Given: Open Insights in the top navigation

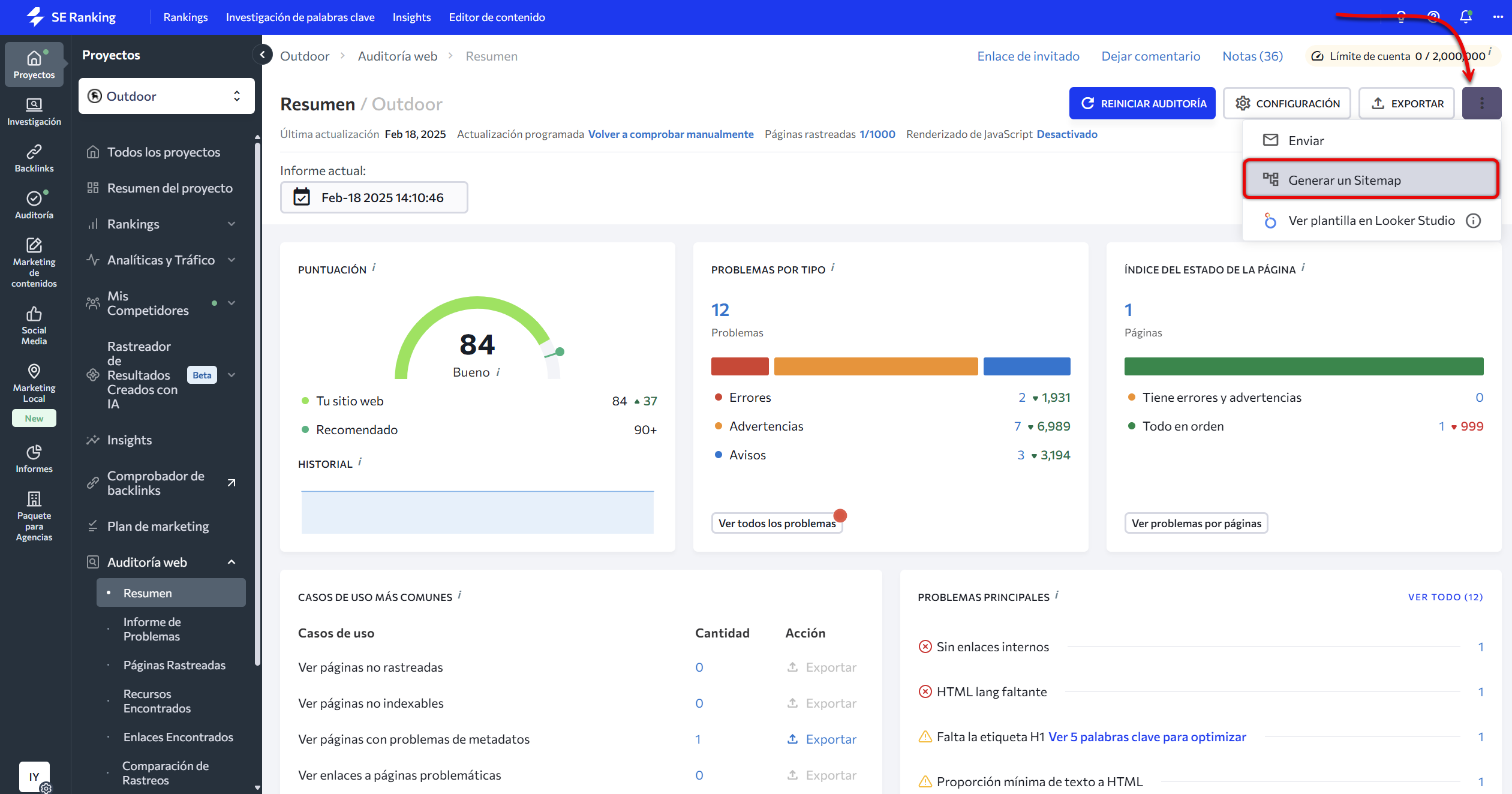Looking at the screenshot, I should [411, 17].
